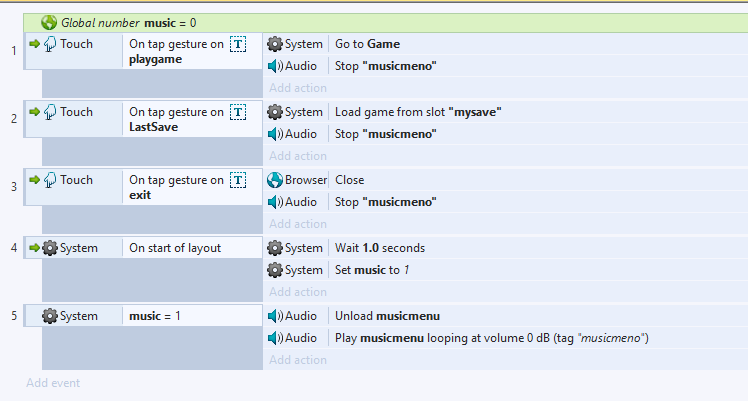Click Audio speaker icon of Unload musicmenu
This screenshot has height=401, width=748.
click(x=275, y=316)
